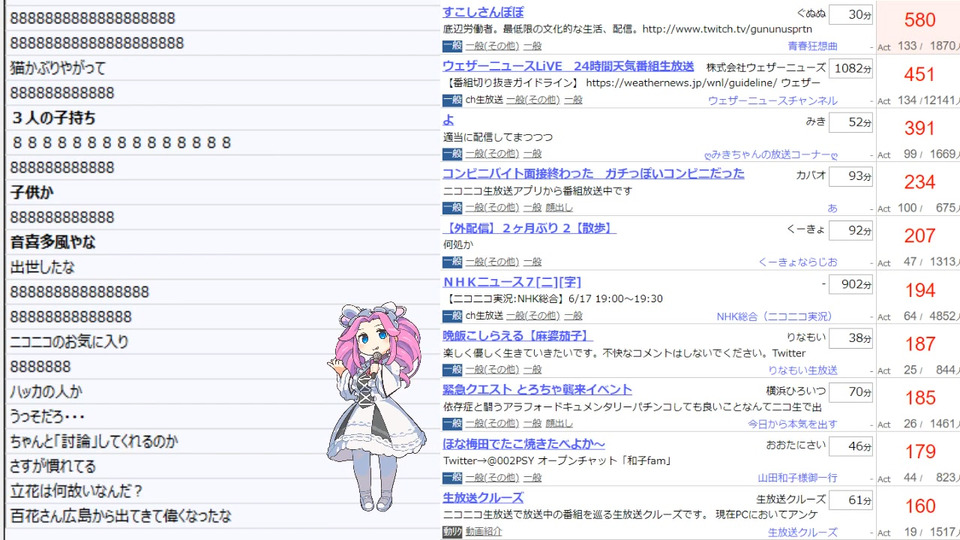Screen dimensions: 960x540
Task: Select the 顔出し tag under コンビニバイト
Action: tap(559, 208)
